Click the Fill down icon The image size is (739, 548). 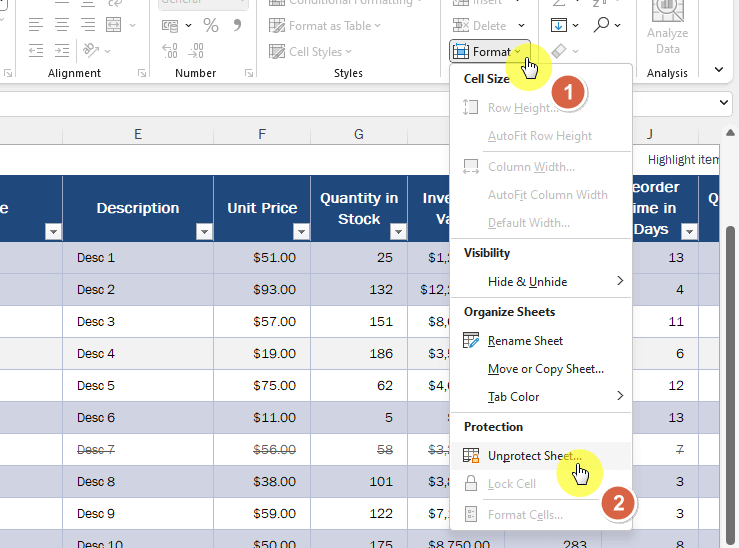click(559, 25)
